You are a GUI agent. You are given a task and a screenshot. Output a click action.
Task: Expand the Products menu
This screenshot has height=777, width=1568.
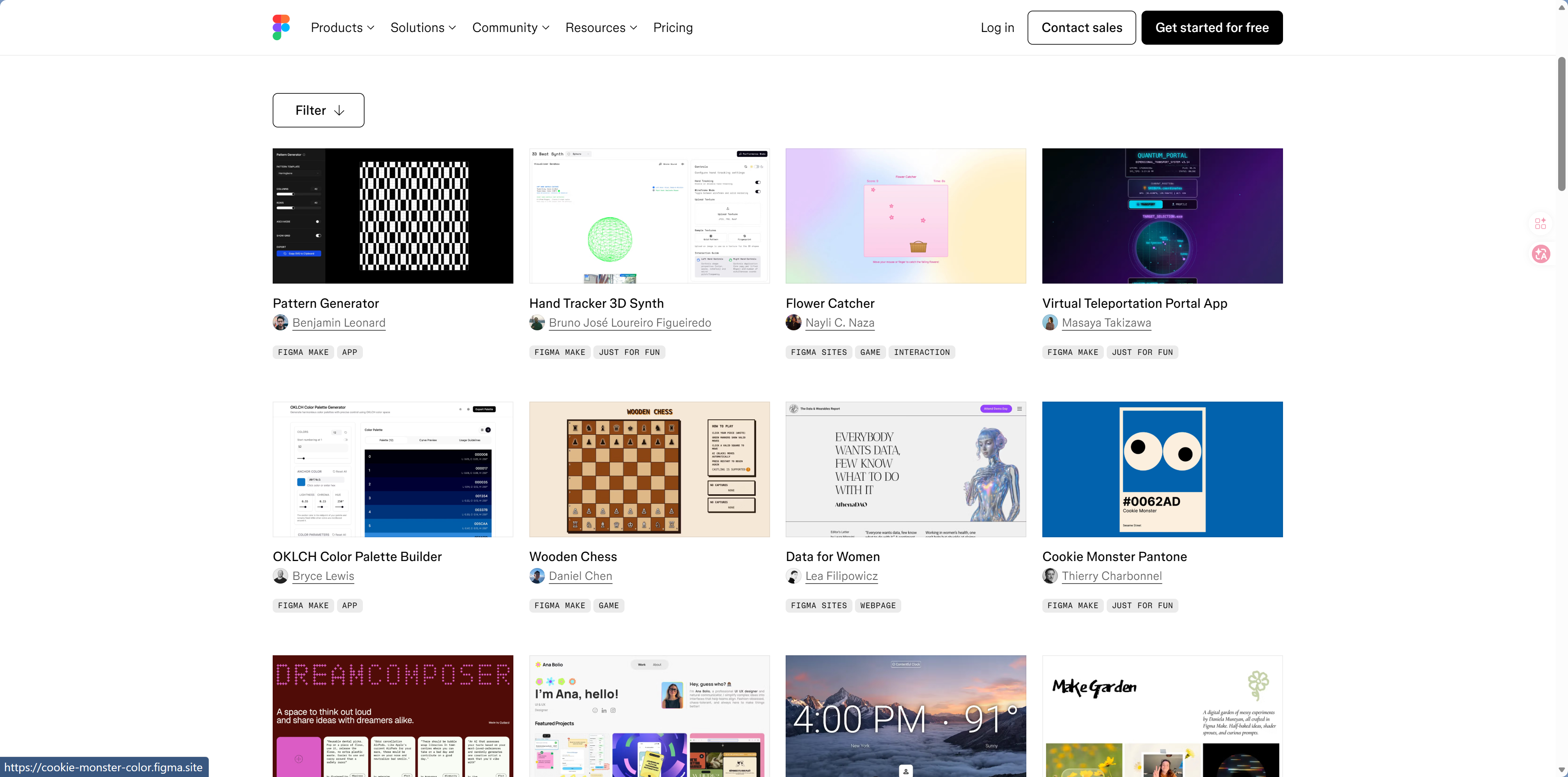point(342,27)
